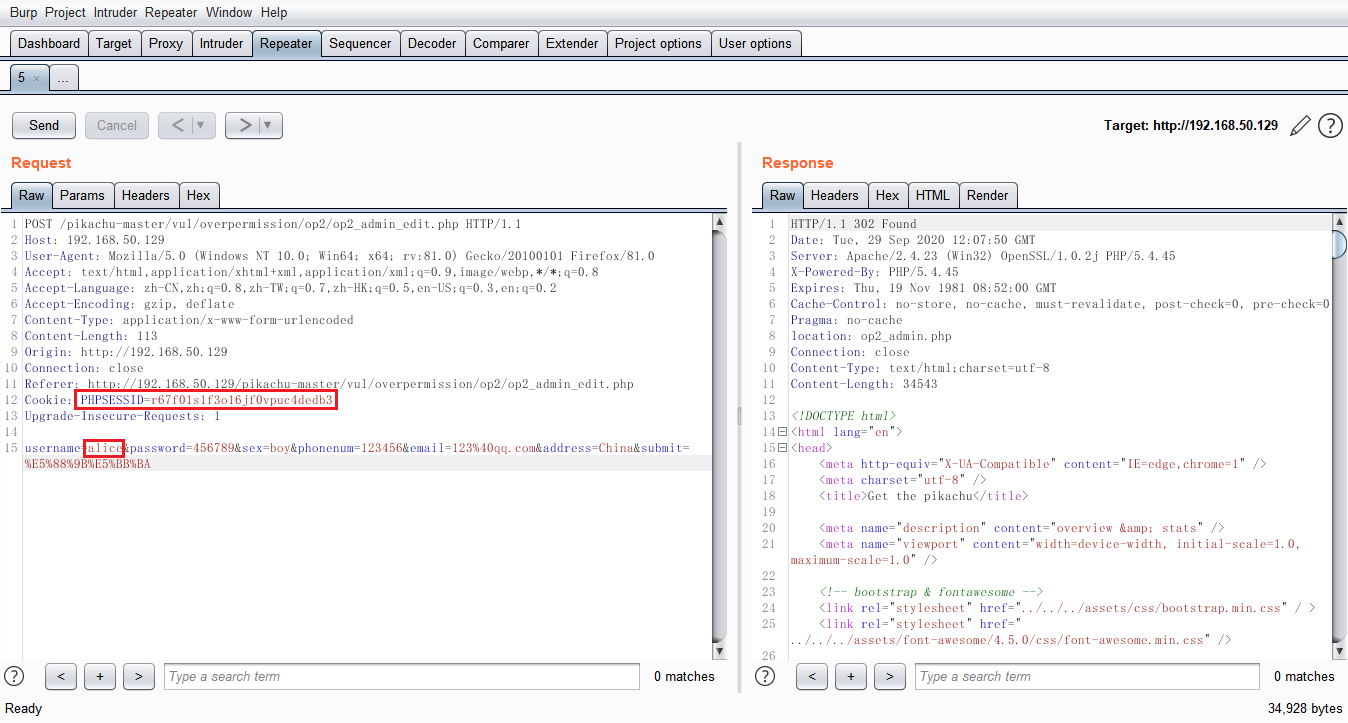Add a new Repeater tab with the ... tab

pyautogui.click(x=62, y=78)
